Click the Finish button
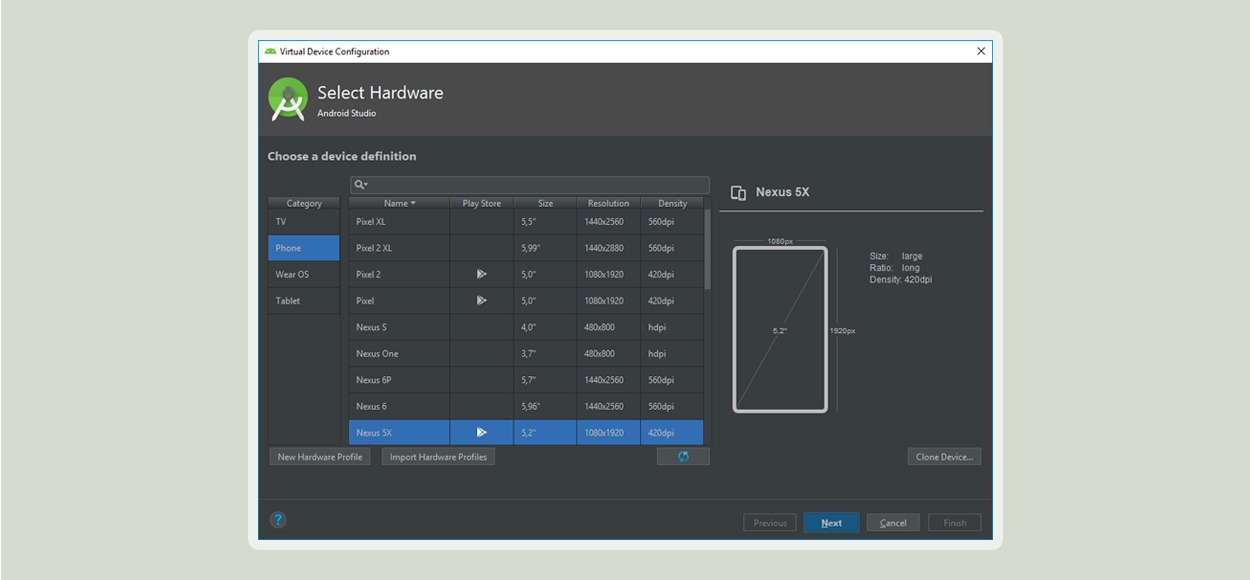This screenshot has height=580, width=1250. click(955, 523)
